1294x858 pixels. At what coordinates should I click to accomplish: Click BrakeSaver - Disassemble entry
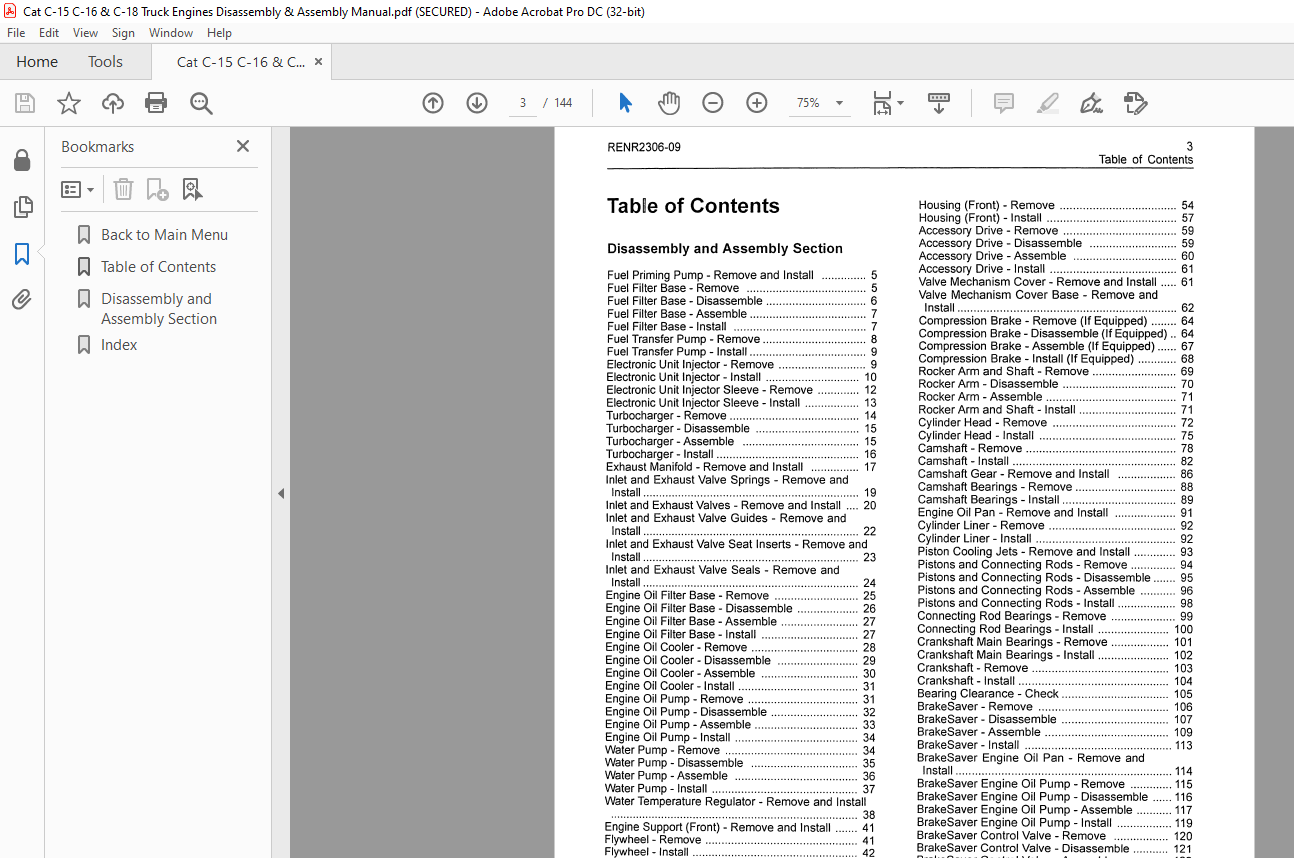(1055, 719)
